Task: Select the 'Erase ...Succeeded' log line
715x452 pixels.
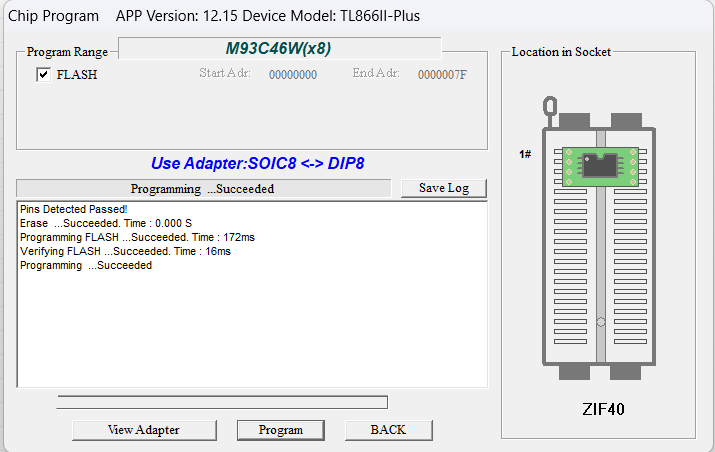Action: pyautogui.click(x=105, y=223)
